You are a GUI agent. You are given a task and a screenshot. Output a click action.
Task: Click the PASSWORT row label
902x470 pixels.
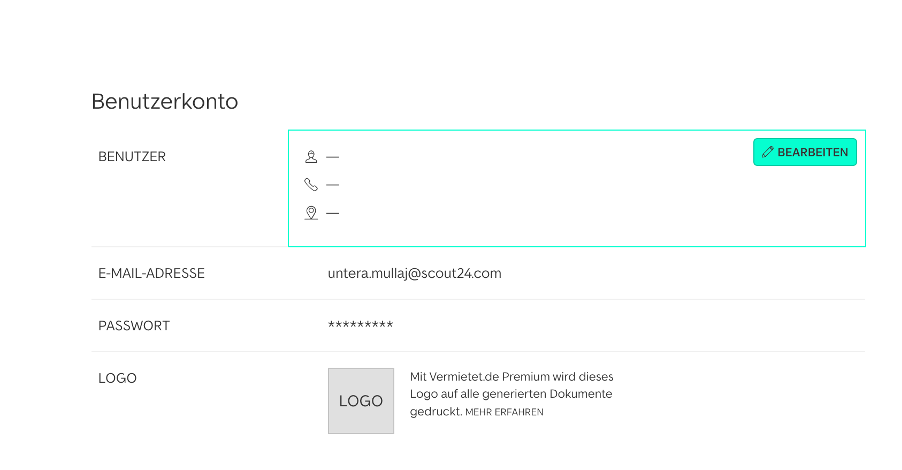click(134, 326)
